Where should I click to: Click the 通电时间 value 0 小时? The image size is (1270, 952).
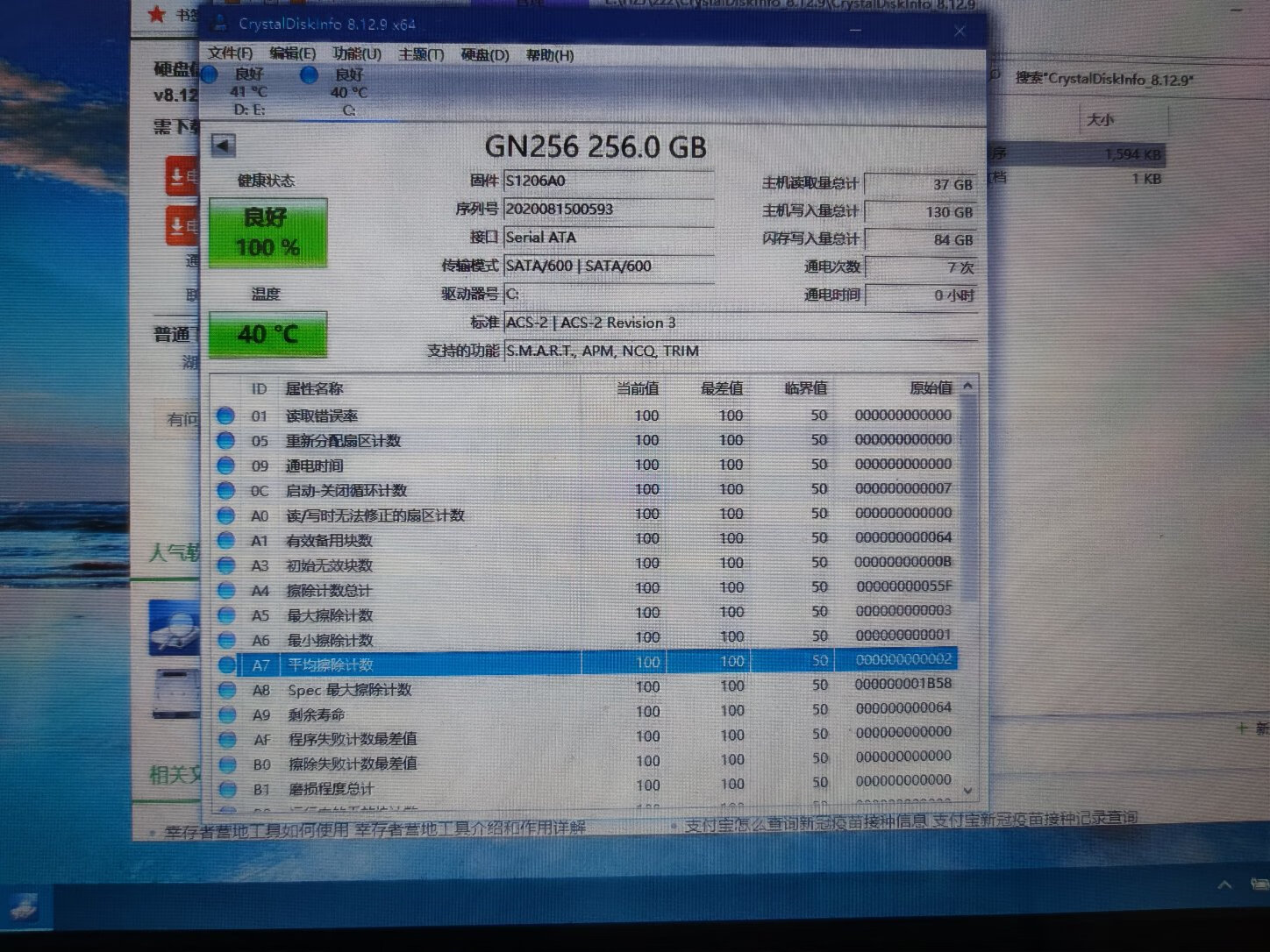[x=920, y=295]
